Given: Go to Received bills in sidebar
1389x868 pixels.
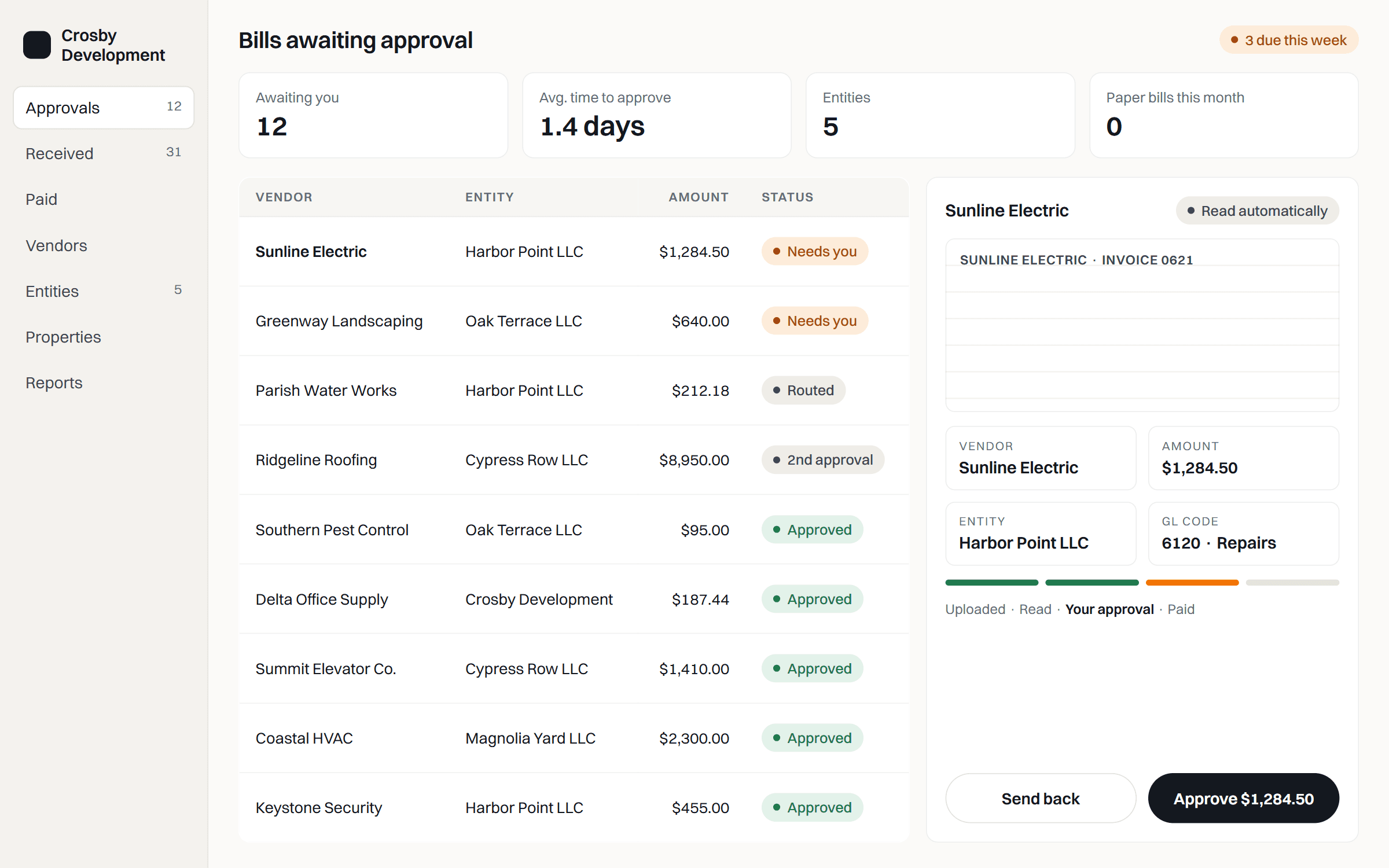Looking at the screenshot, I should tap(104, 153).
